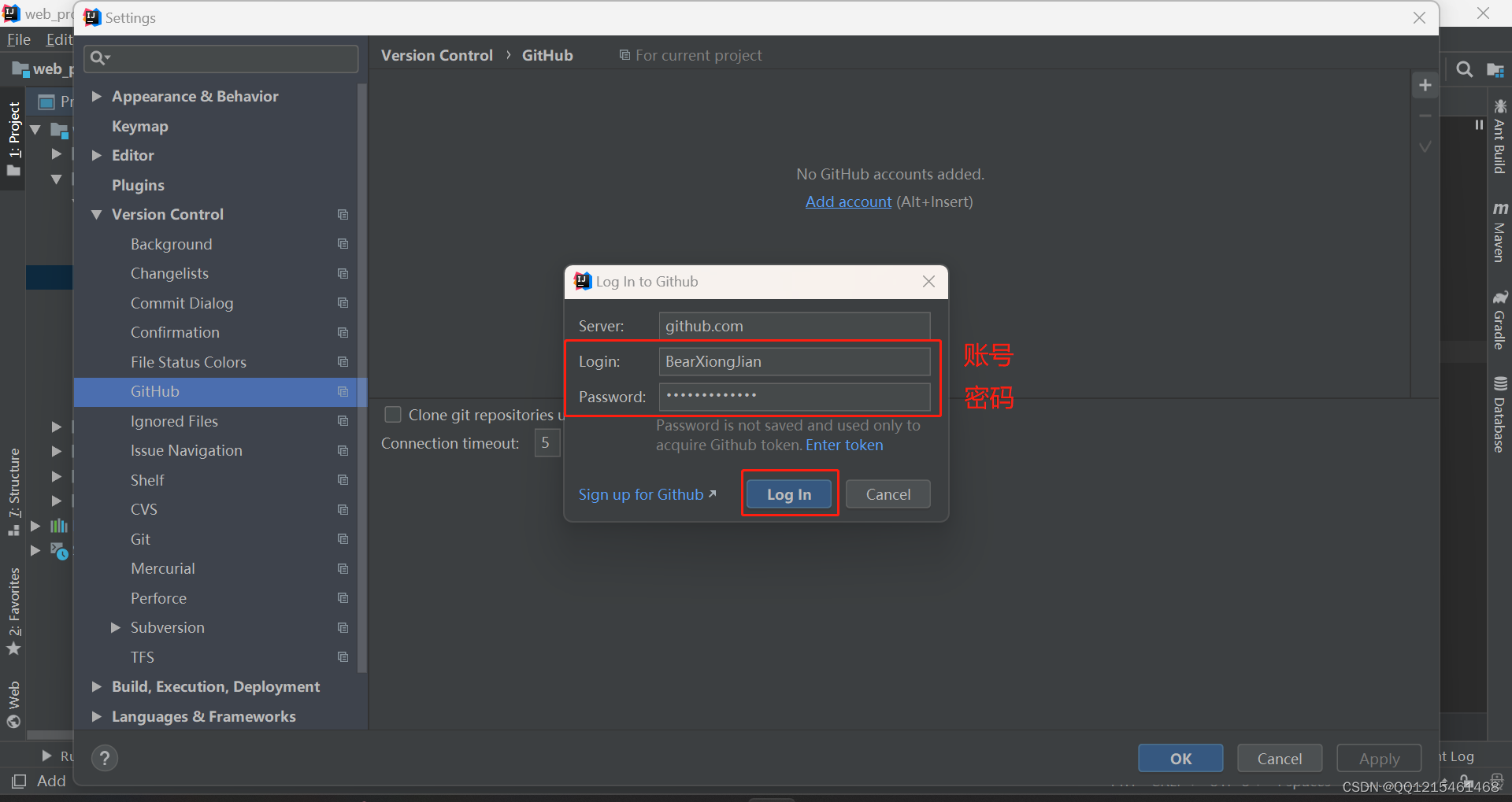Click the project-level icon beside Background
The height and width of the screenshot is (802, 1512).
343,244
